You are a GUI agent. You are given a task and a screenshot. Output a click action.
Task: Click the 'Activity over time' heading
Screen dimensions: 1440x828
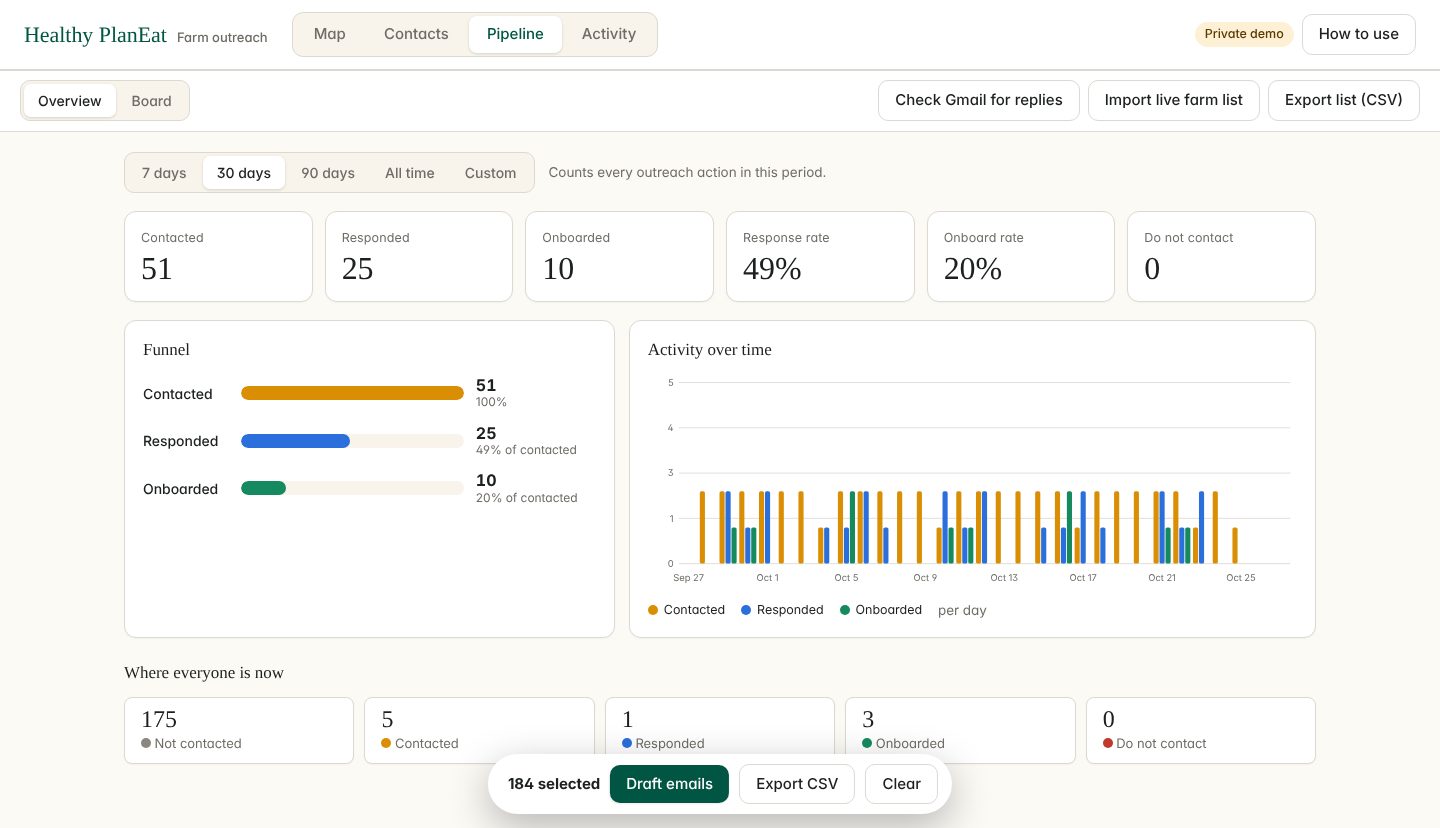pyautogui.click(x=710, y=350)
